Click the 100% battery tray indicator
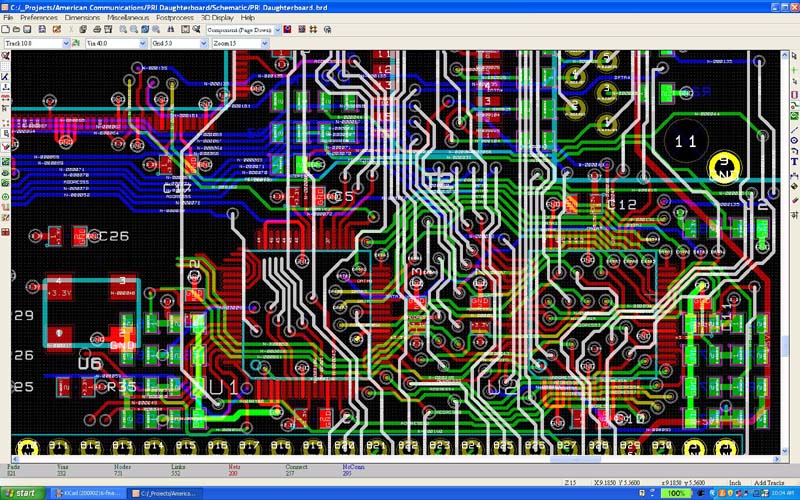800x500 pixels. tap(676, 493)
